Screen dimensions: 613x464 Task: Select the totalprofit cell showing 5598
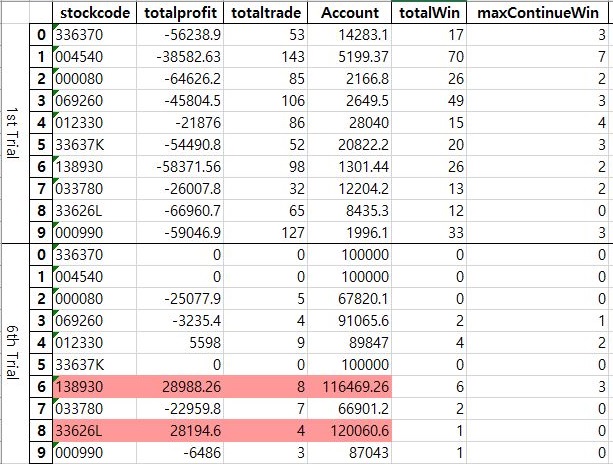(x=180, y=343)
